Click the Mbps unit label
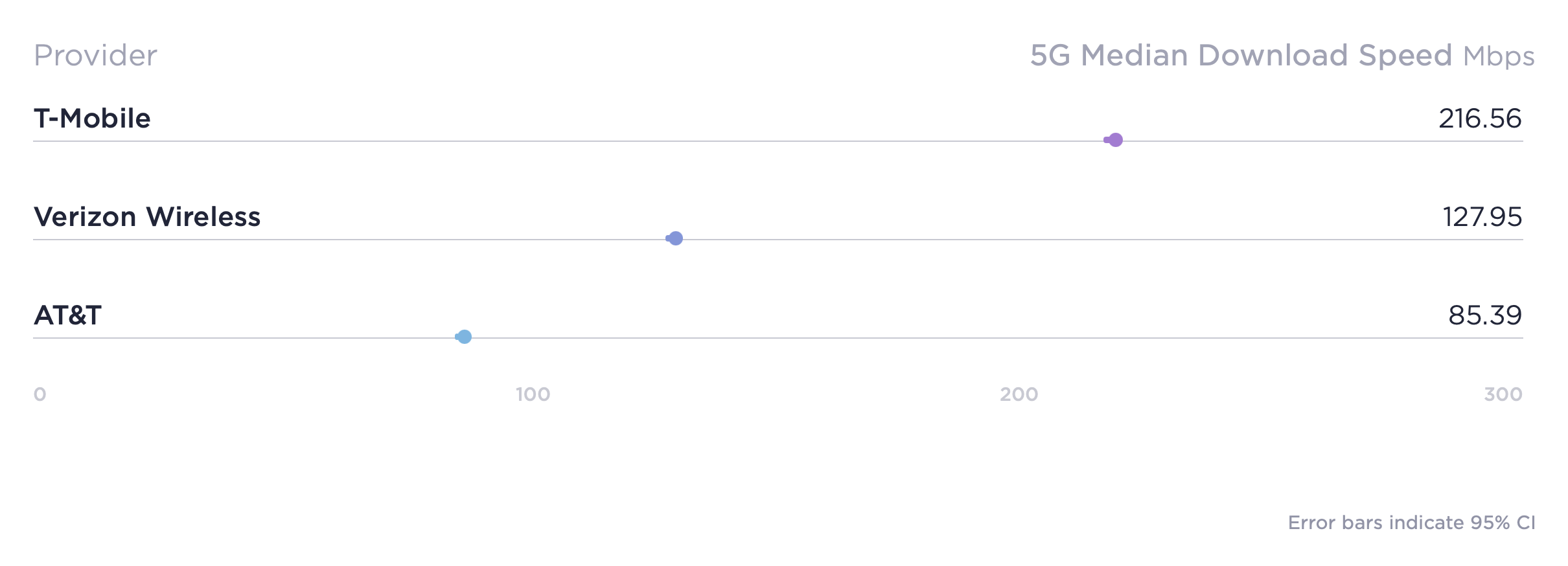The height and width of the screenshot is (566, 1568). coord(1499,57)
